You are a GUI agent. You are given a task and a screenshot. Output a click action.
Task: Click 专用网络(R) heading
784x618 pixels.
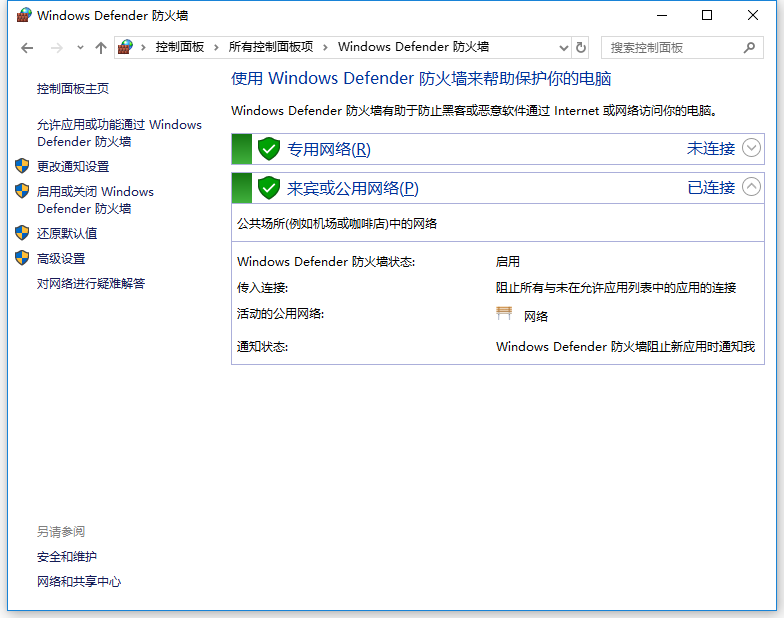click(x=329, y=149)
